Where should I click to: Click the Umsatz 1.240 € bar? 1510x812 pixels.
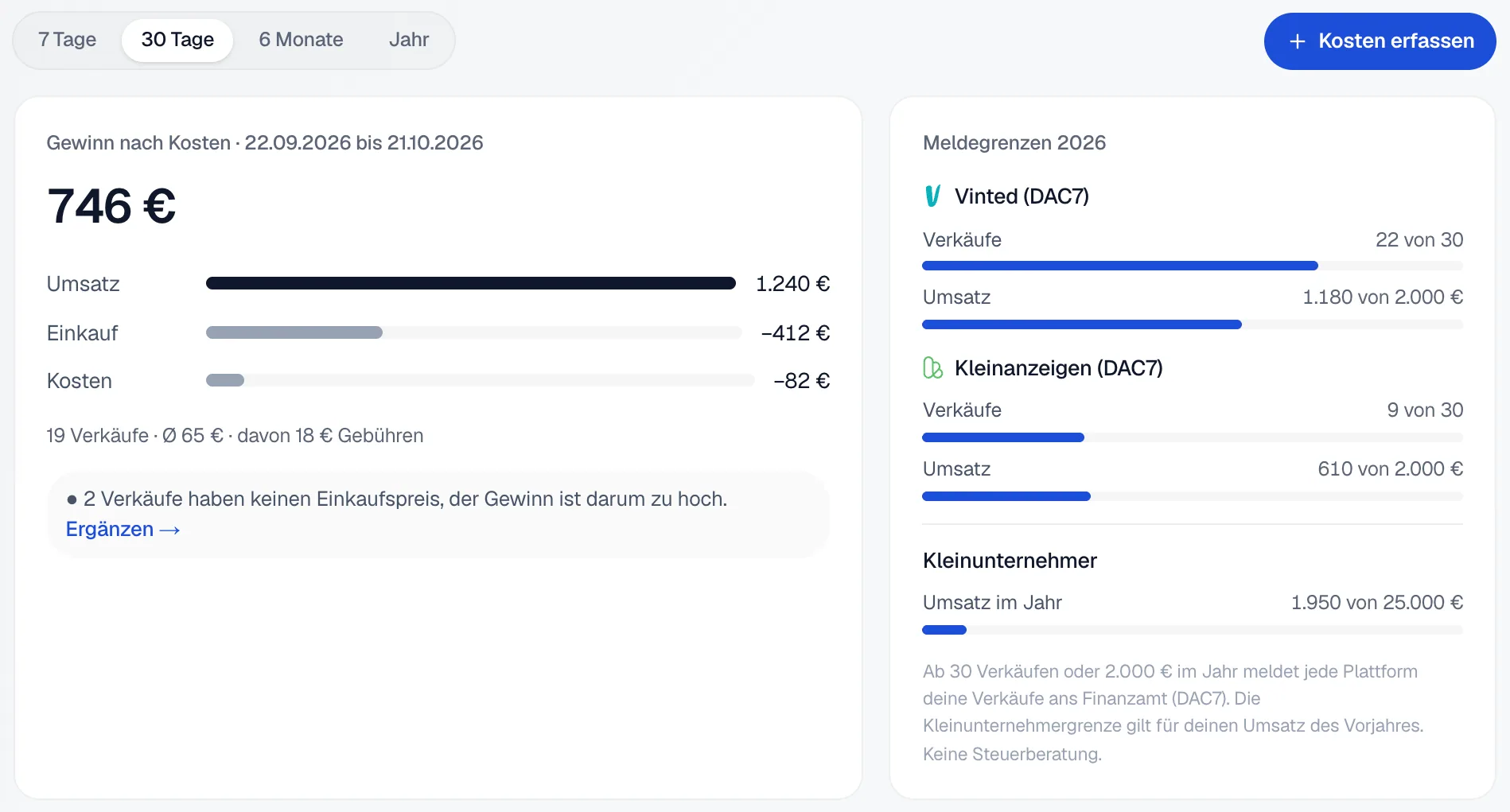click(x=471, y=283)
